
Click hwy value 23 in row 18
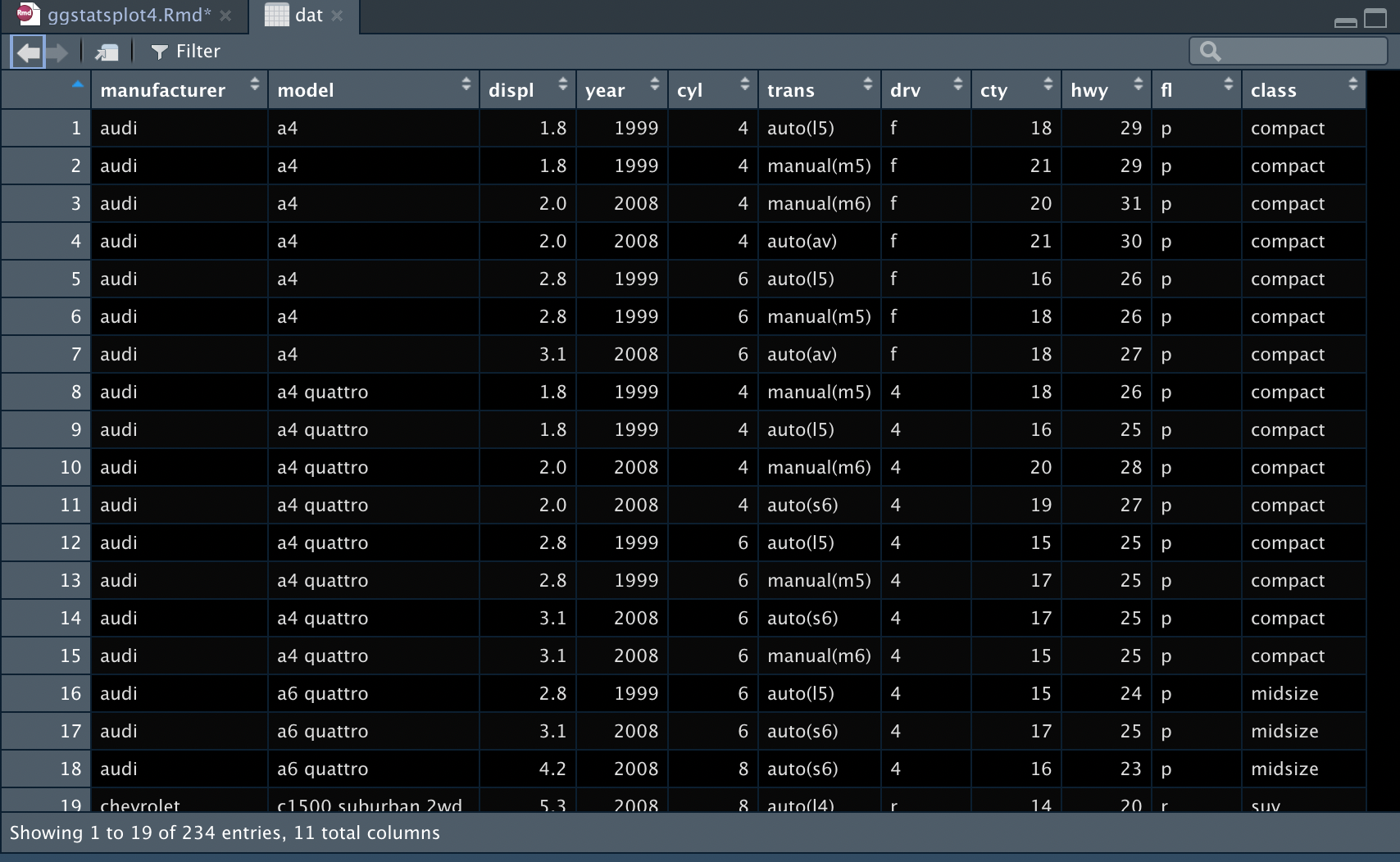point(1131,769)
